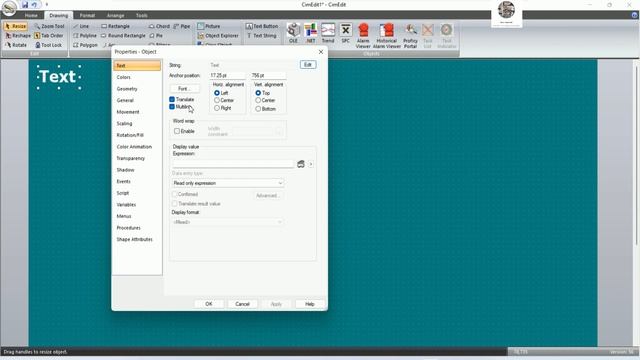Check the Word wrap Enable checkbox
The width and height of the screenshot is (640, 360).
pos(177,131)
